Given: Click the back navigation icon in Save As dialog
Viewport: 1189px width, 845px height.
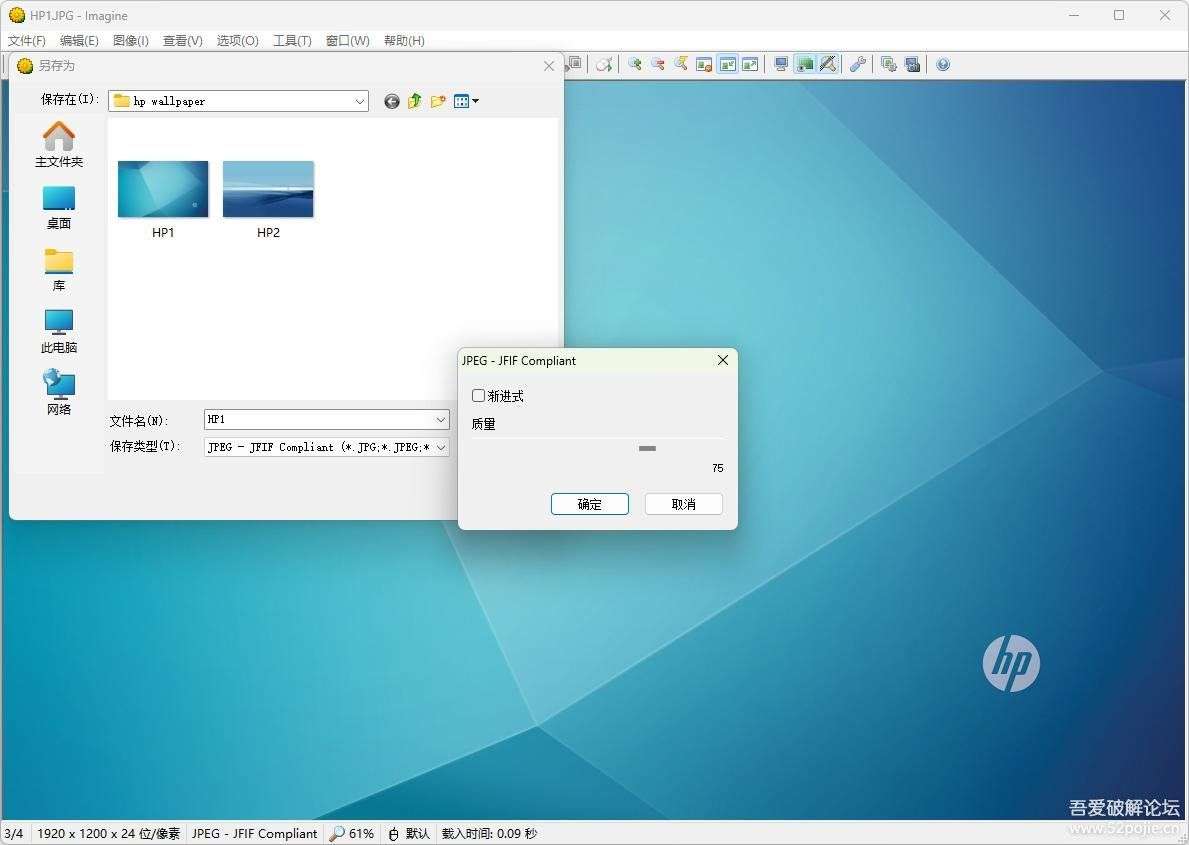Looking at the screenshot, I should [391, 101].
